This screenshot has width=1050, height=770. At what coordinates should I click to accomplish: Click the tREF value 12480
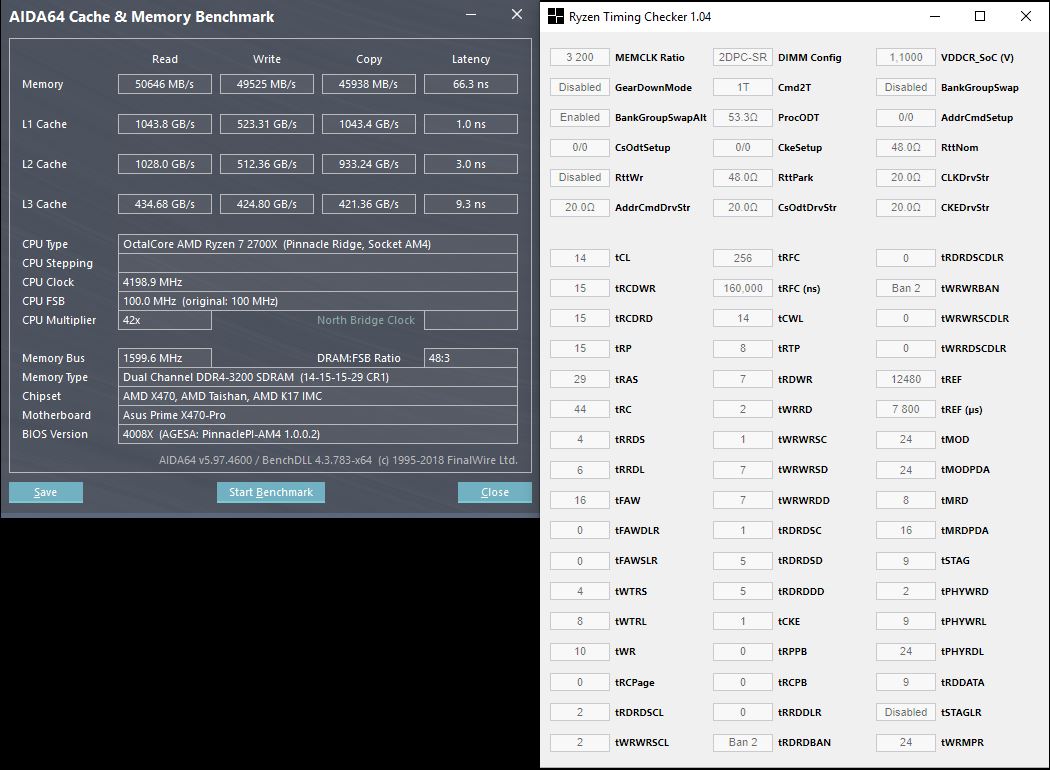(x=905, y=379)
